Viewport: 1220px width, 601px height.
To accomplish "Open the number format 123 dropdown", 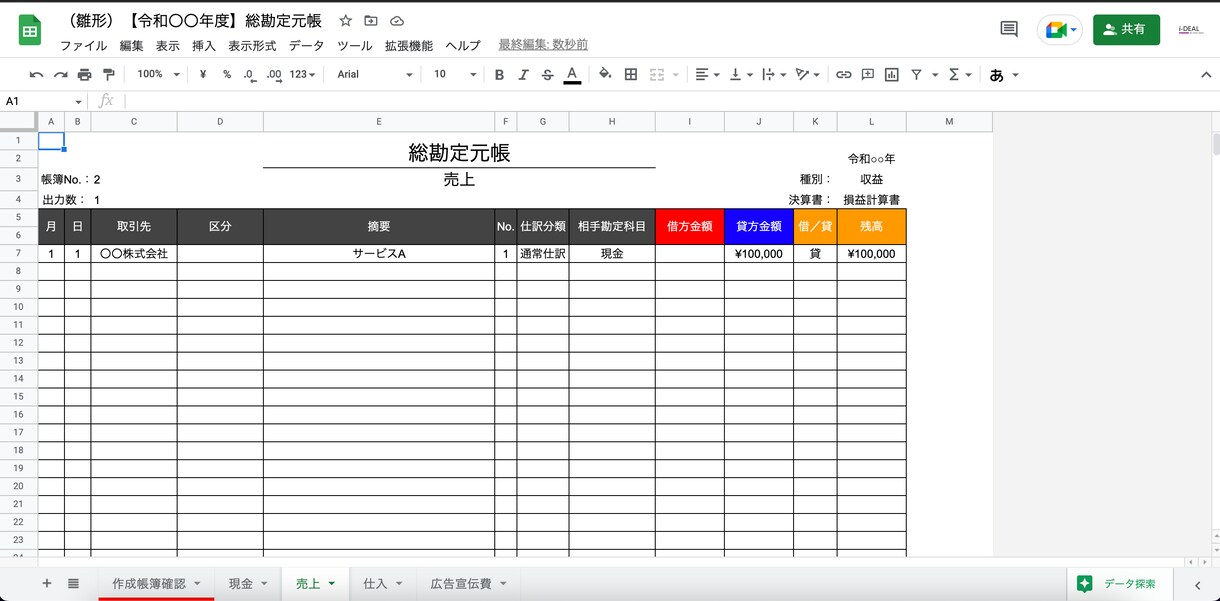I will point(302,75).
